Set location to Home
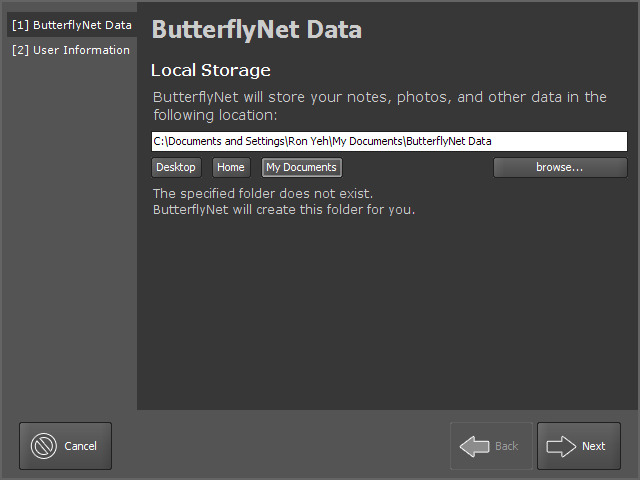Image resolution: width=640 pixels, height=480 pixels. [231, 167]
